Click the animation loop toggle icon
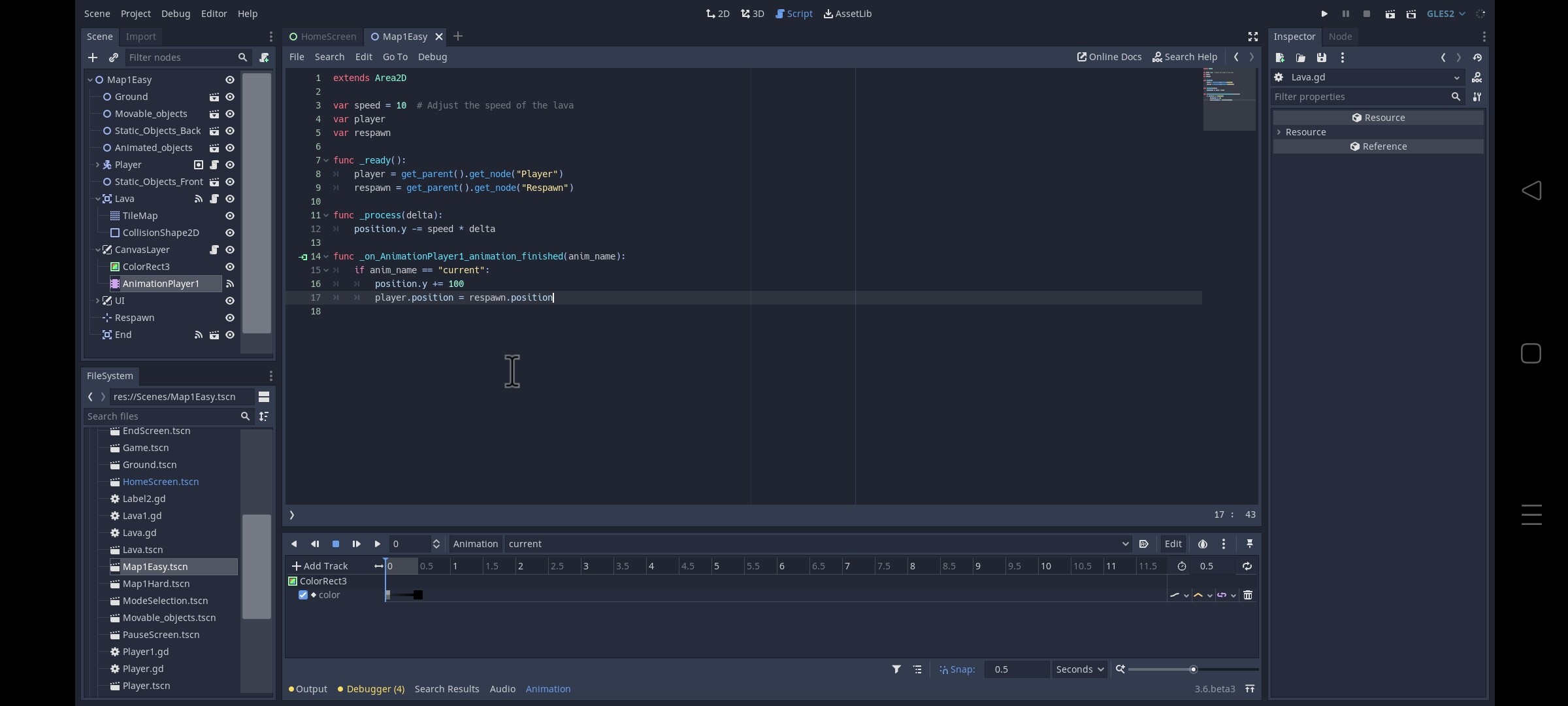Image resolution: width=1568 pixels, height=706 pixels. tap(1247, 566)
